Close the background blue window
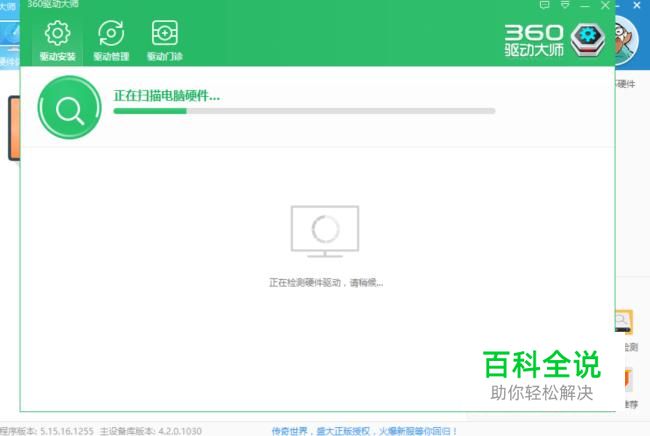The image size is (650, 436). coord(637,6)
